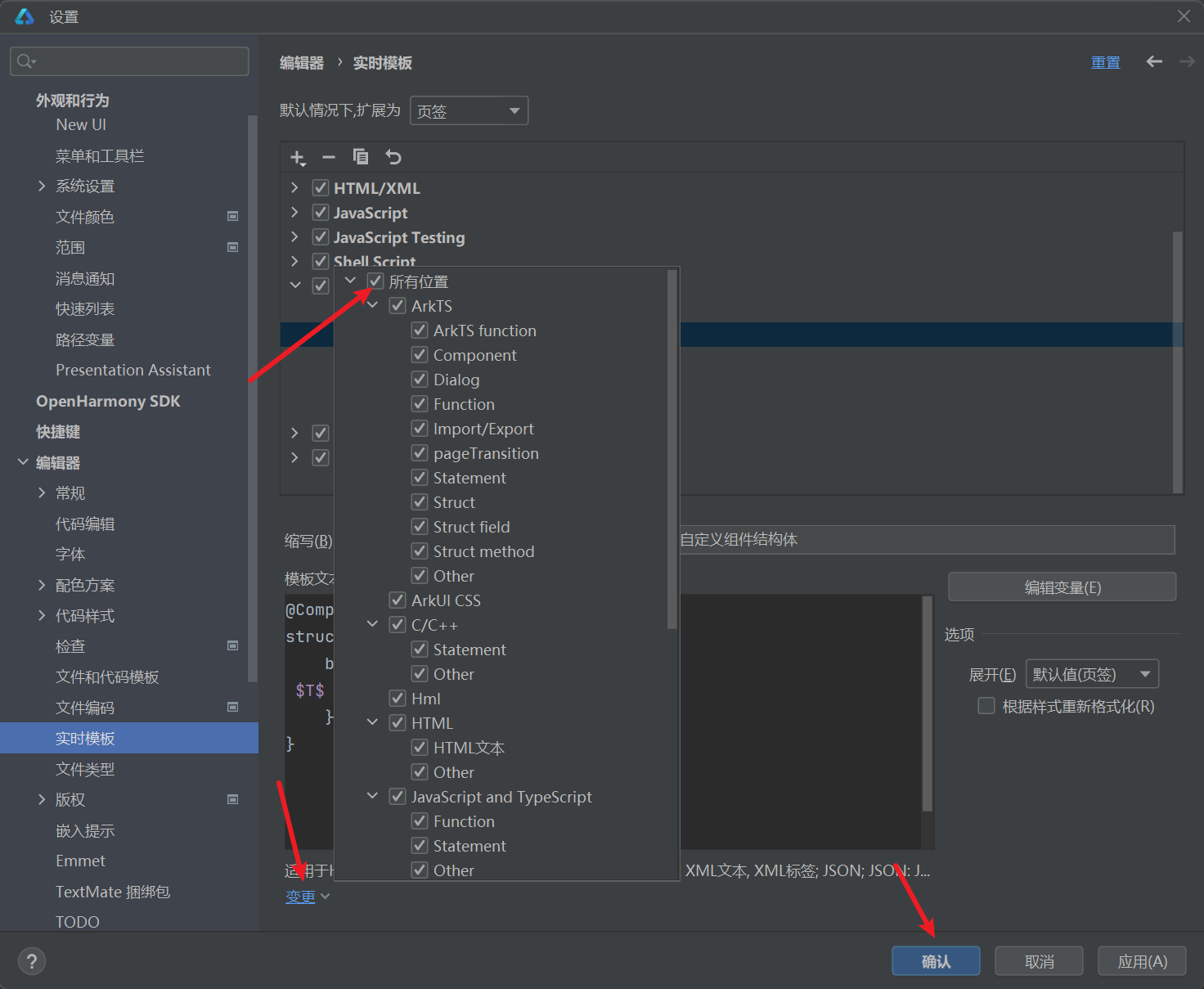Image resolution: width=1204 pixels, height=989 pixels.
Task: Click the 变更 link
Action: 300,897
